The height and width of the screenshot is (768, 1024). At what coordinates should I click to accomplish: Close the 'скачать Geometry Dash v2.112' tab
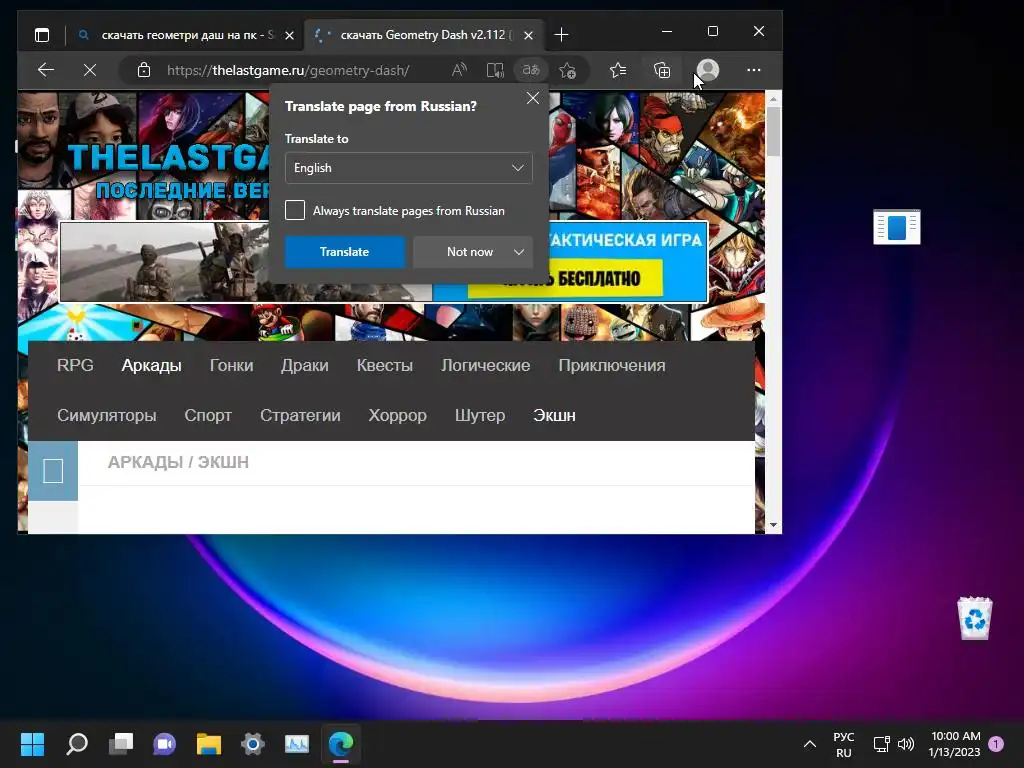[x=528, y=35]
